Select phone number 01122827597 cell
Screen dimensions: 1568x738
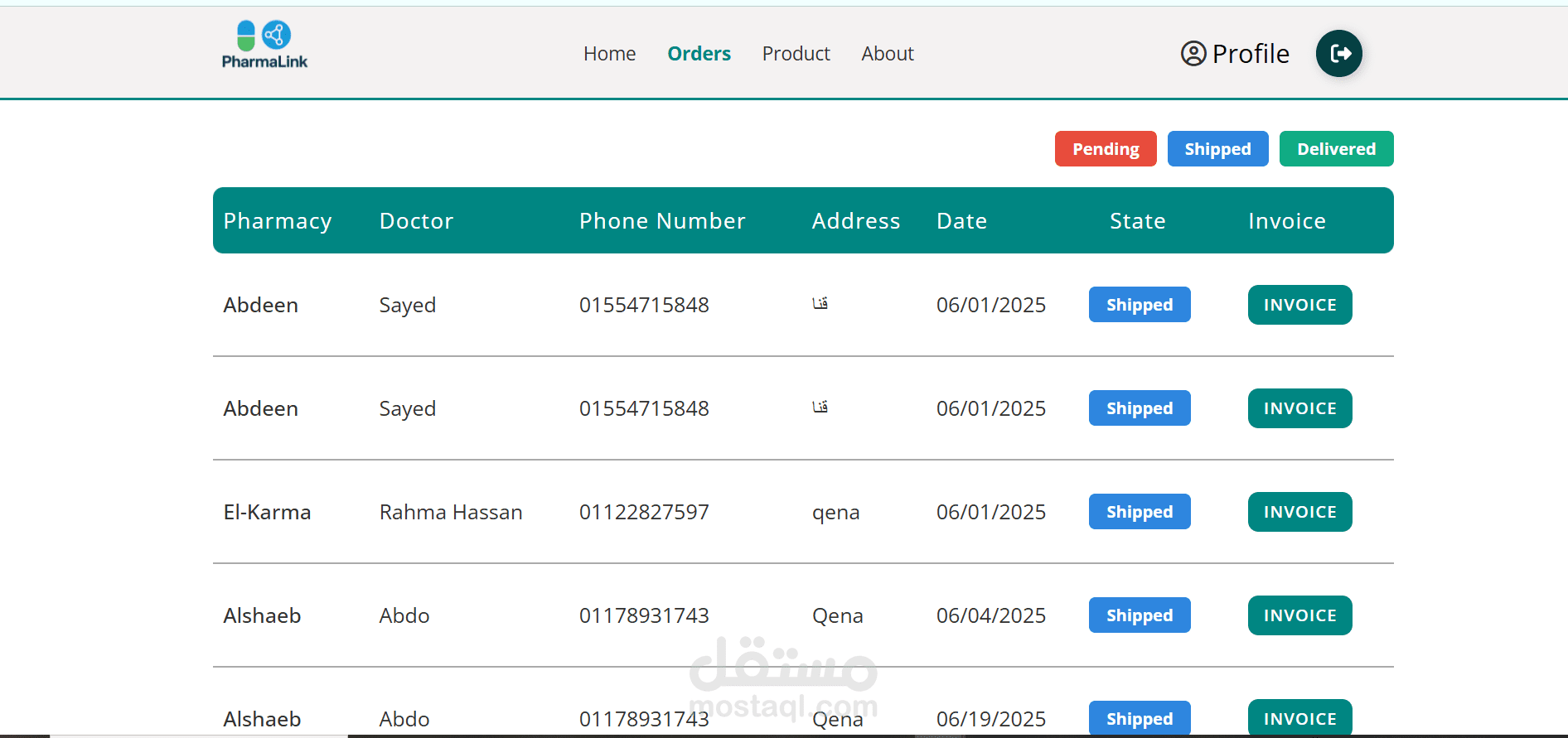pyautogui.click(x=644, y=512)
